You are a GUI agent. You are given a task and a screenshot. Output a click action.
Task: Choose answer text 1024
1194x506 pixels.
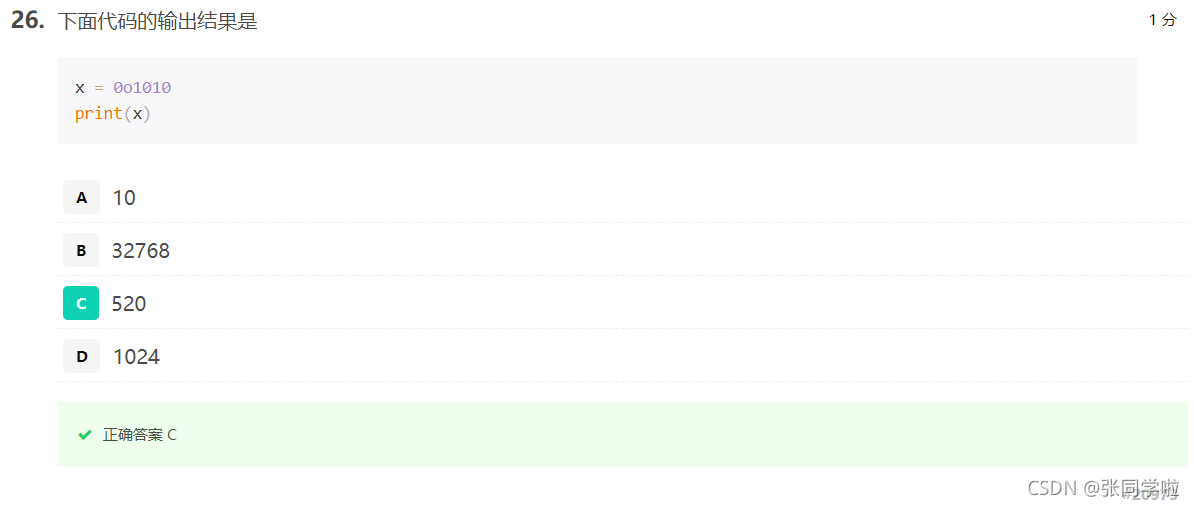136,357
